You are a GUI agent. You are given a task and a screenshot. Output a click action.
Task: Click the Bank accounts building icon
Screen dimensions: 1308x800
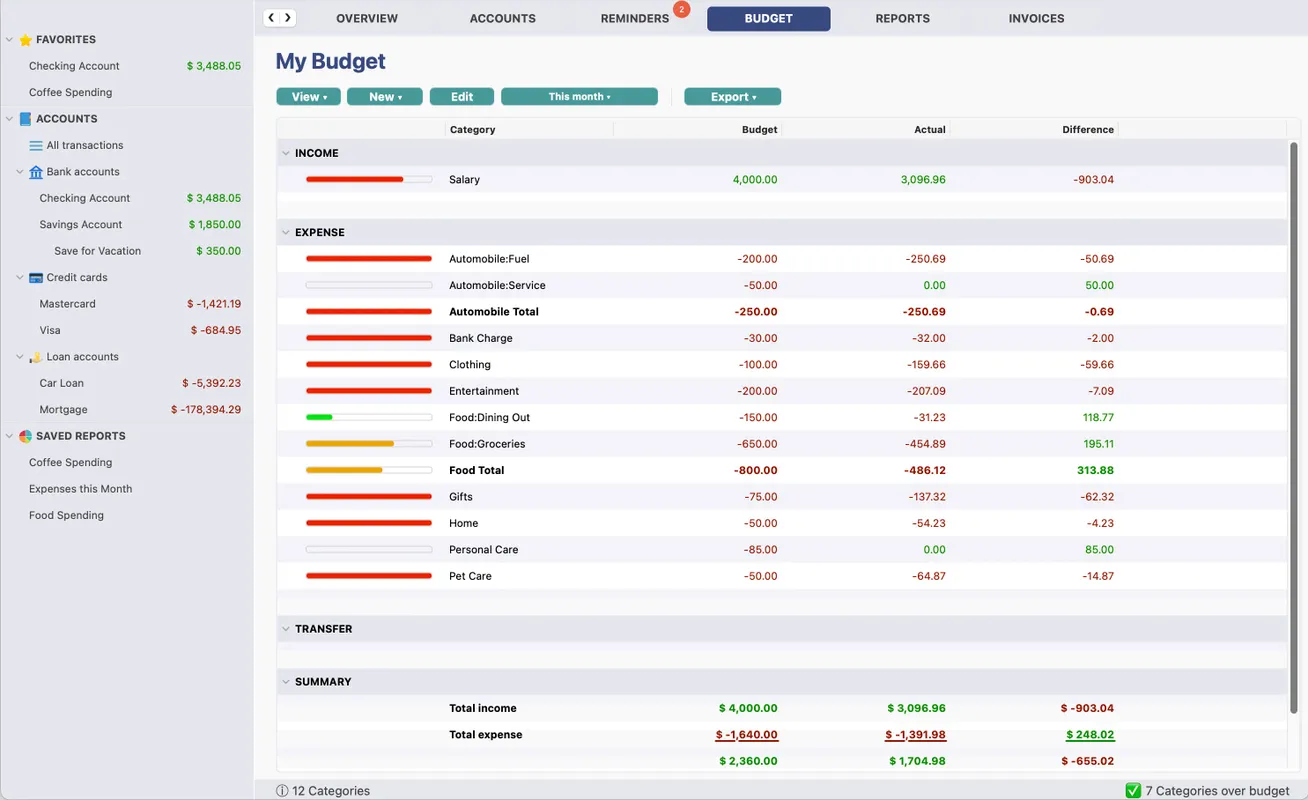coord(36,172)
